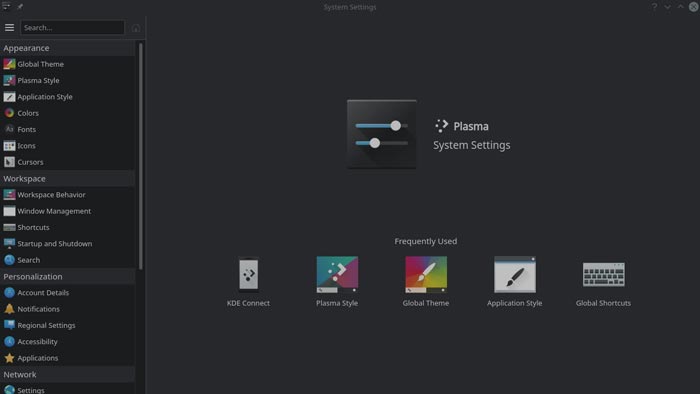This screenshot has height=394, width=700.
Task: Open the Cursors settings icon
Action: pos(9,162)
